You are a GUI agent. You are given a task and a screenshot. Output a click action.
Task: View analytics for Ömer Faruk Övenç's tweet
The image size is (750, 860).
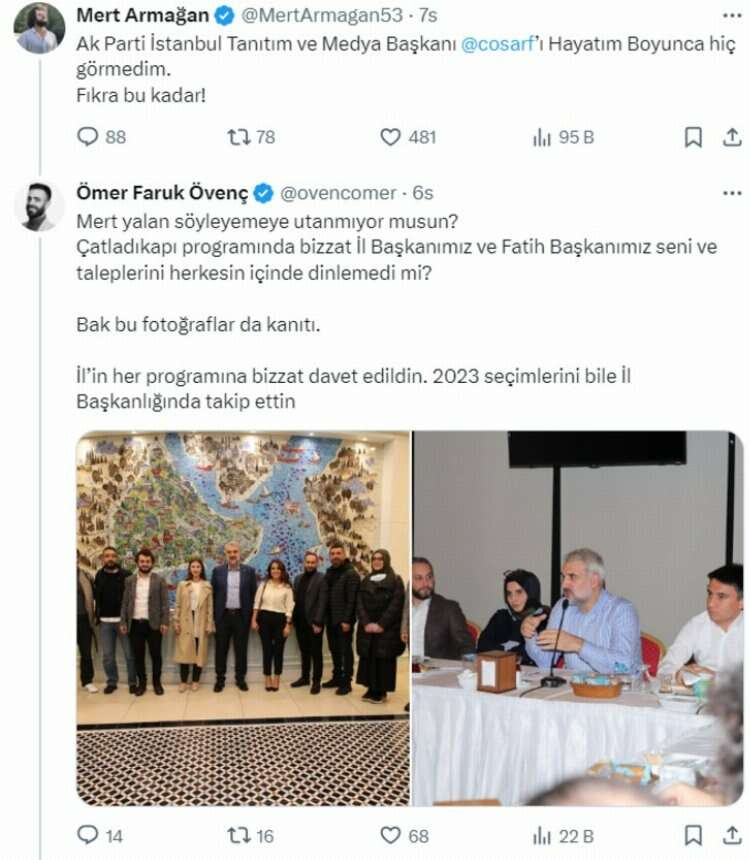[543, 834]
